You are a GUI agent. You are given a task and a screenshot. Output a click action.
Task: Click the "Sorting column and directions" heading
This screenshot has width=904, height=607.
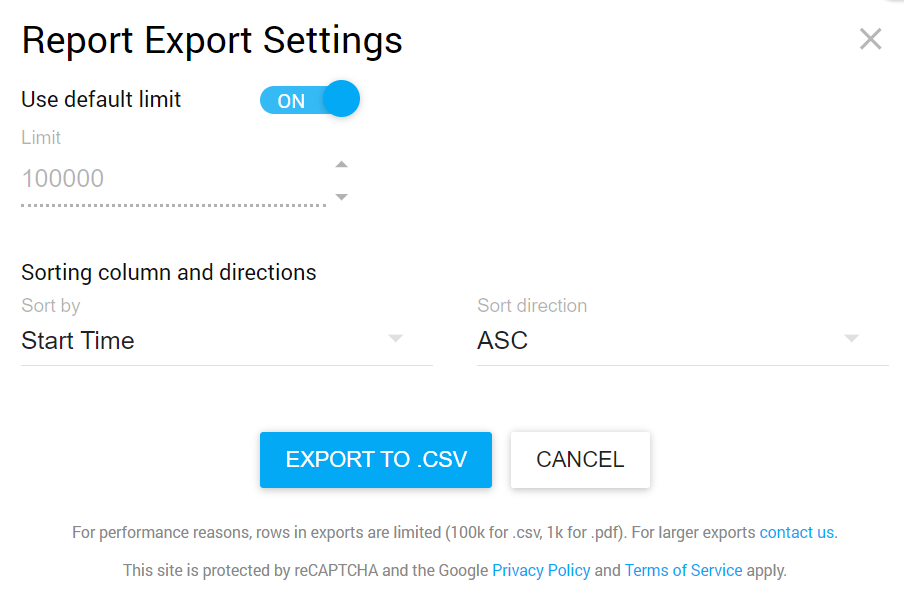(x=169, y=272)
